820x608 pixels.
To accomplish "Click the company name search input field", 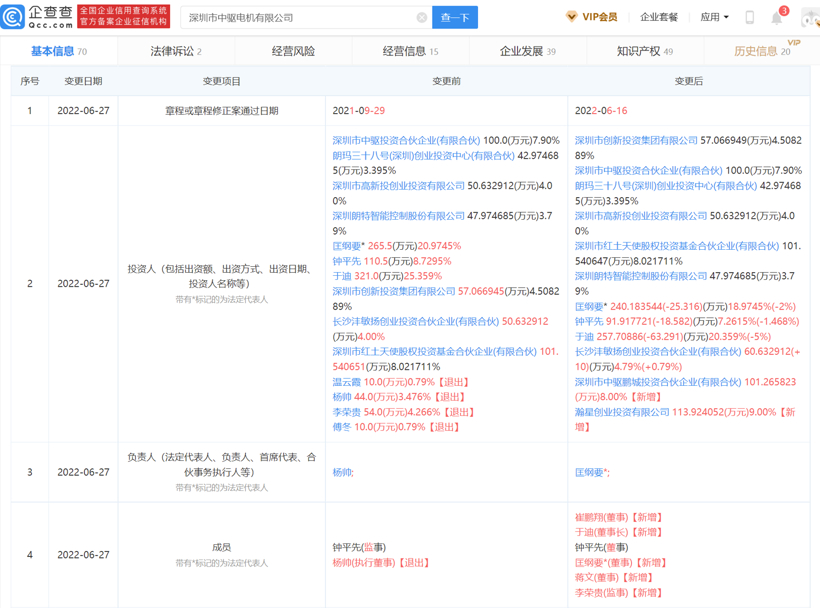I will click(x=300, y=18).
